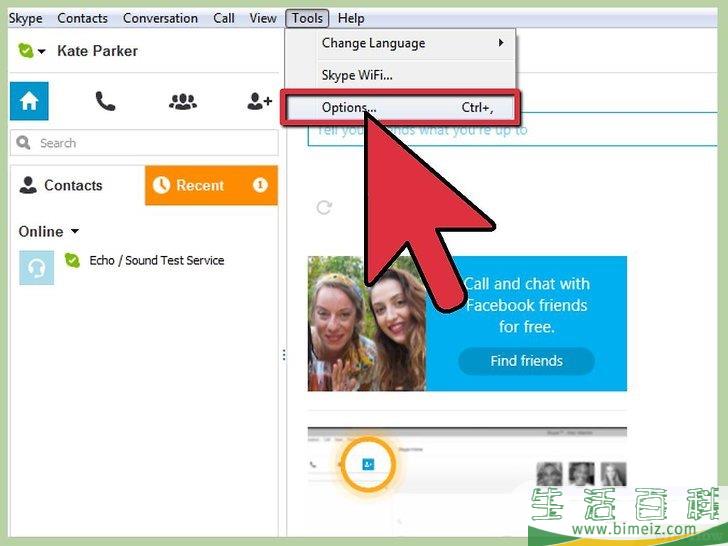The height and width of the screenshot is (546, 728).
Task: Select Echo / Sound Test Service contact
Action: tap(144, 267)
